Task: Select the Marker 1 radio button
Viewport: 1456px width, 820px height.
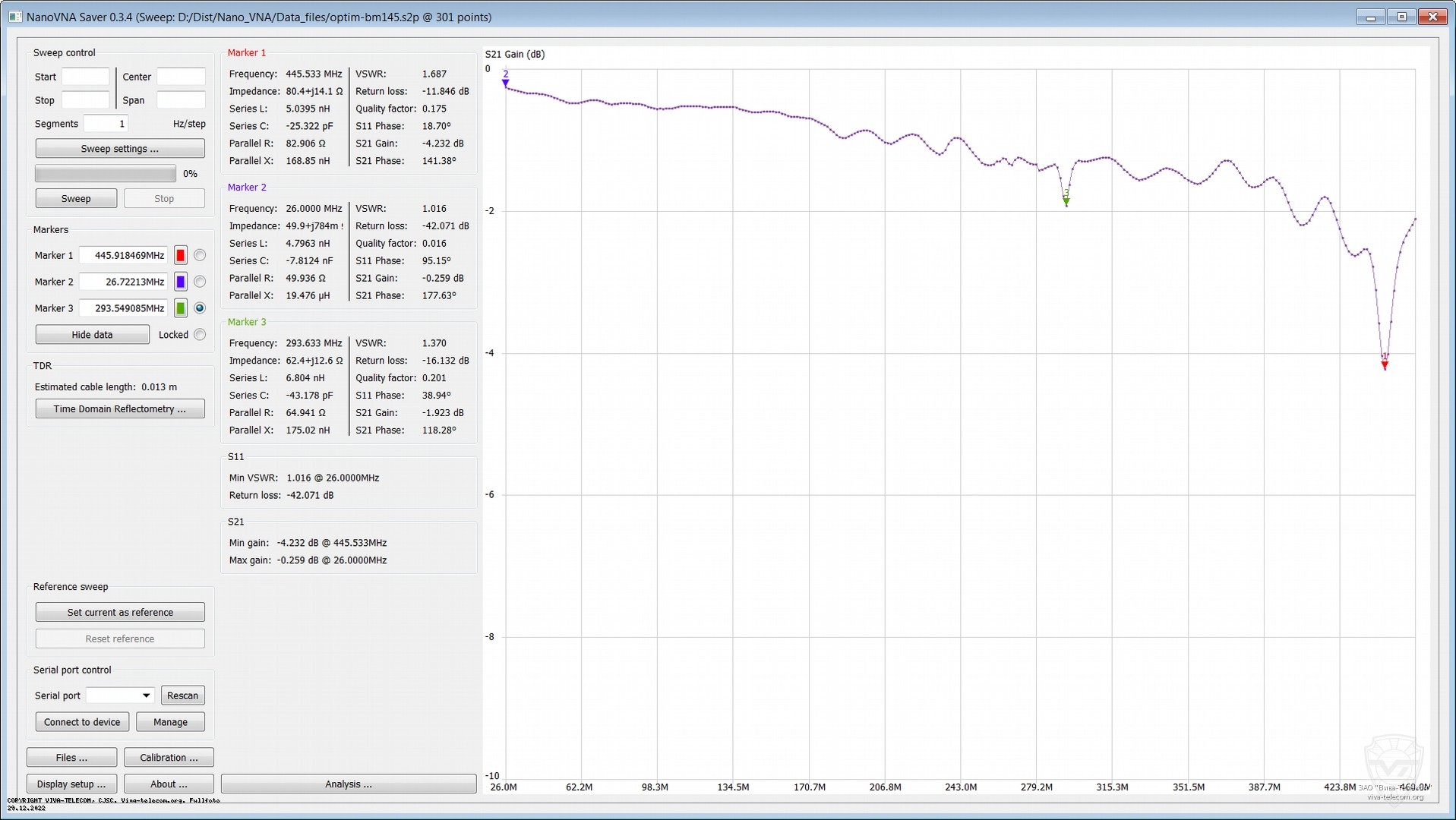Action: tap(200, 255)
